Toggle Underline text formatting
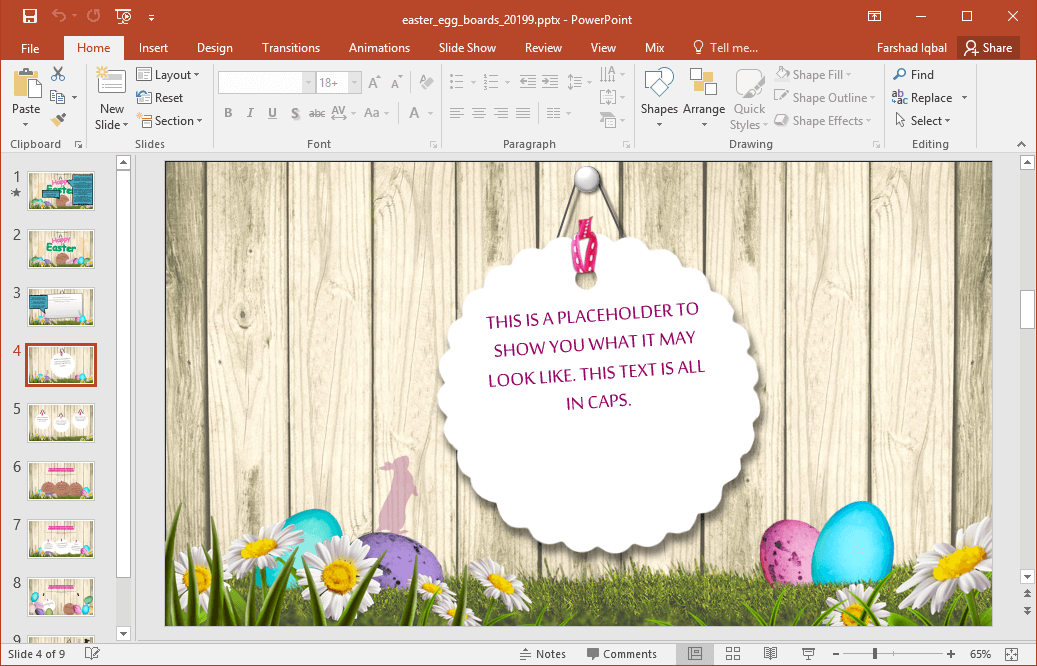Image resolution: width=1037 pixels, height=666 pixels. (x=272, y=113)
